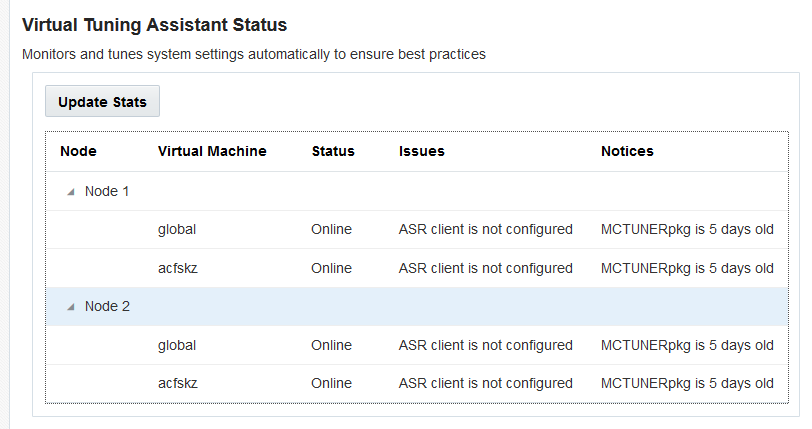812x429 pixels.
Task: Collapse the Node 2 tree arrow
Action: [71, 307]
